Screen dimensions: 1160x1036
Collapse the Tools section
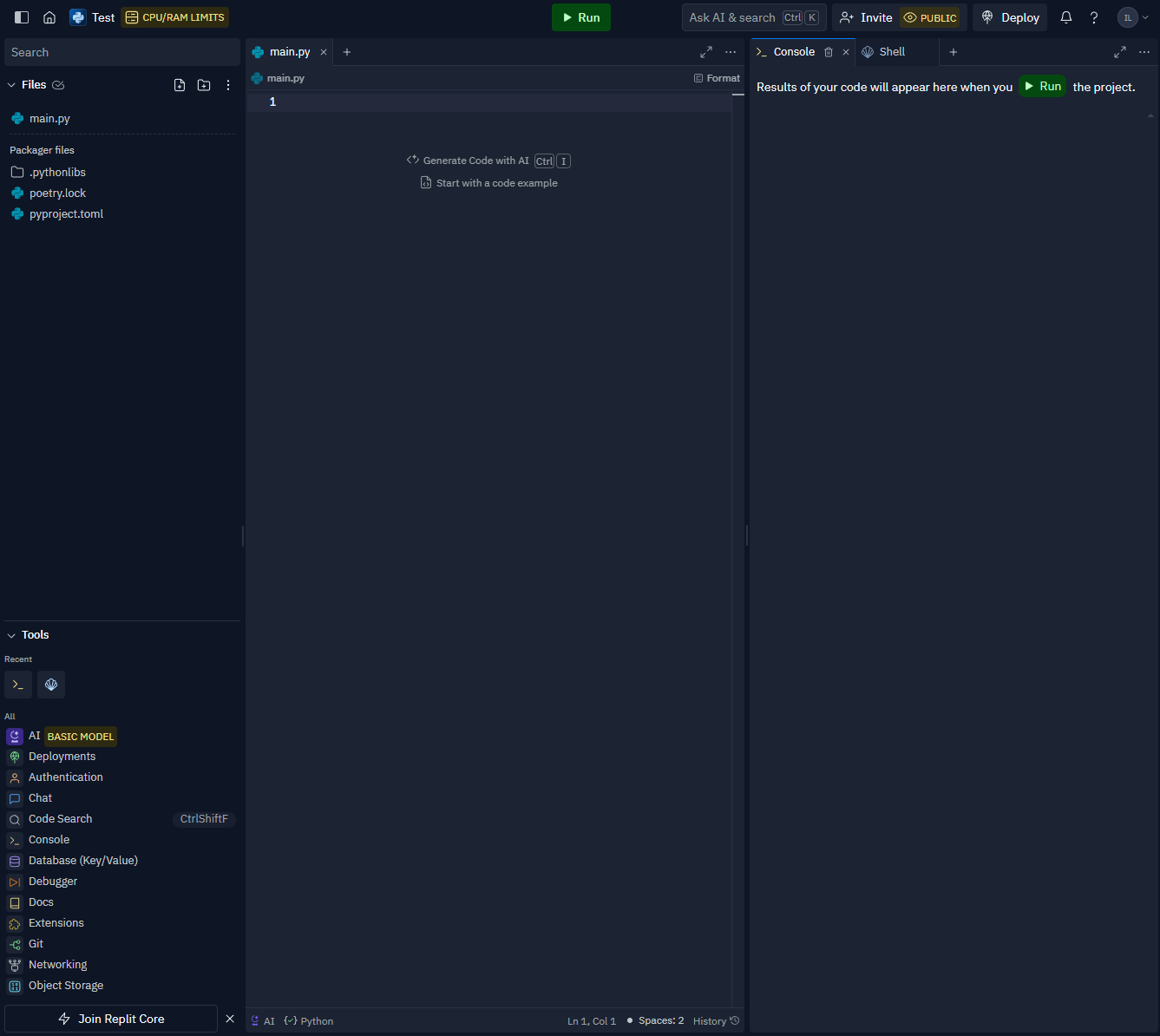coord(11,635)
